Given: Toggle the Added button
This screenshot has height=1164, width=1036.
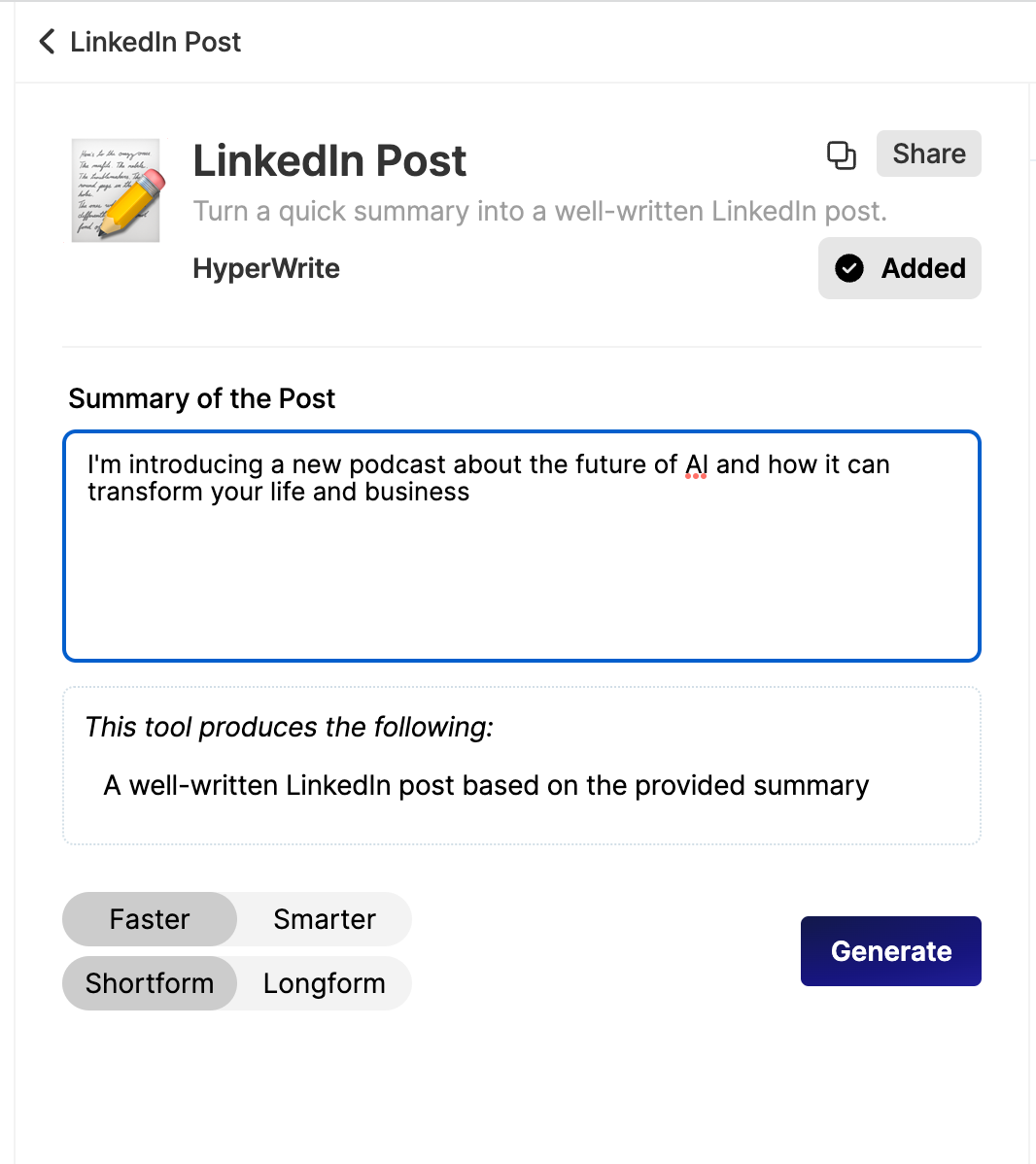Looking at the screenshot, I should [899, 268].
